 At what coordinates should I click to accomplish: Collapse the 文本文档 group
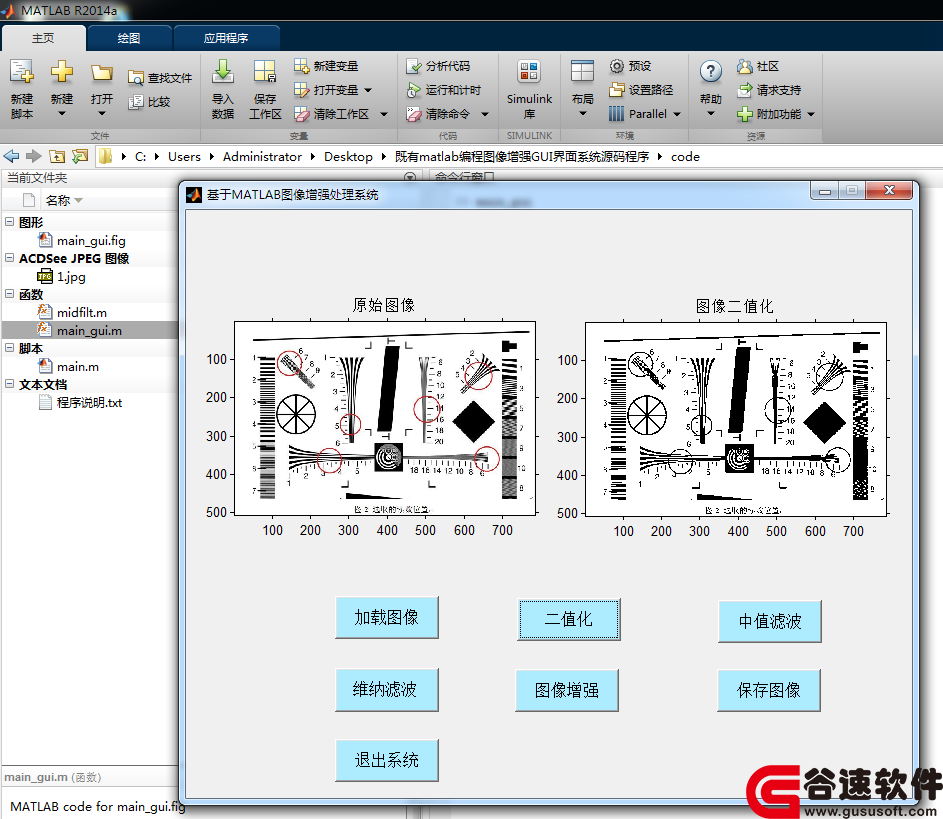[10, 384]
